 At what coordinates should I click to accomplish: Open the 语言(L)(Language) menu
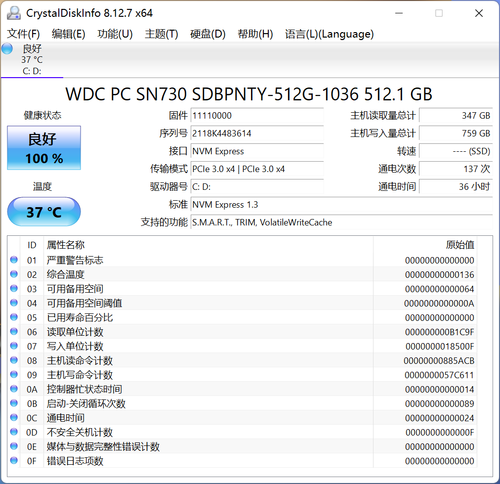click(x=329, y=34)
